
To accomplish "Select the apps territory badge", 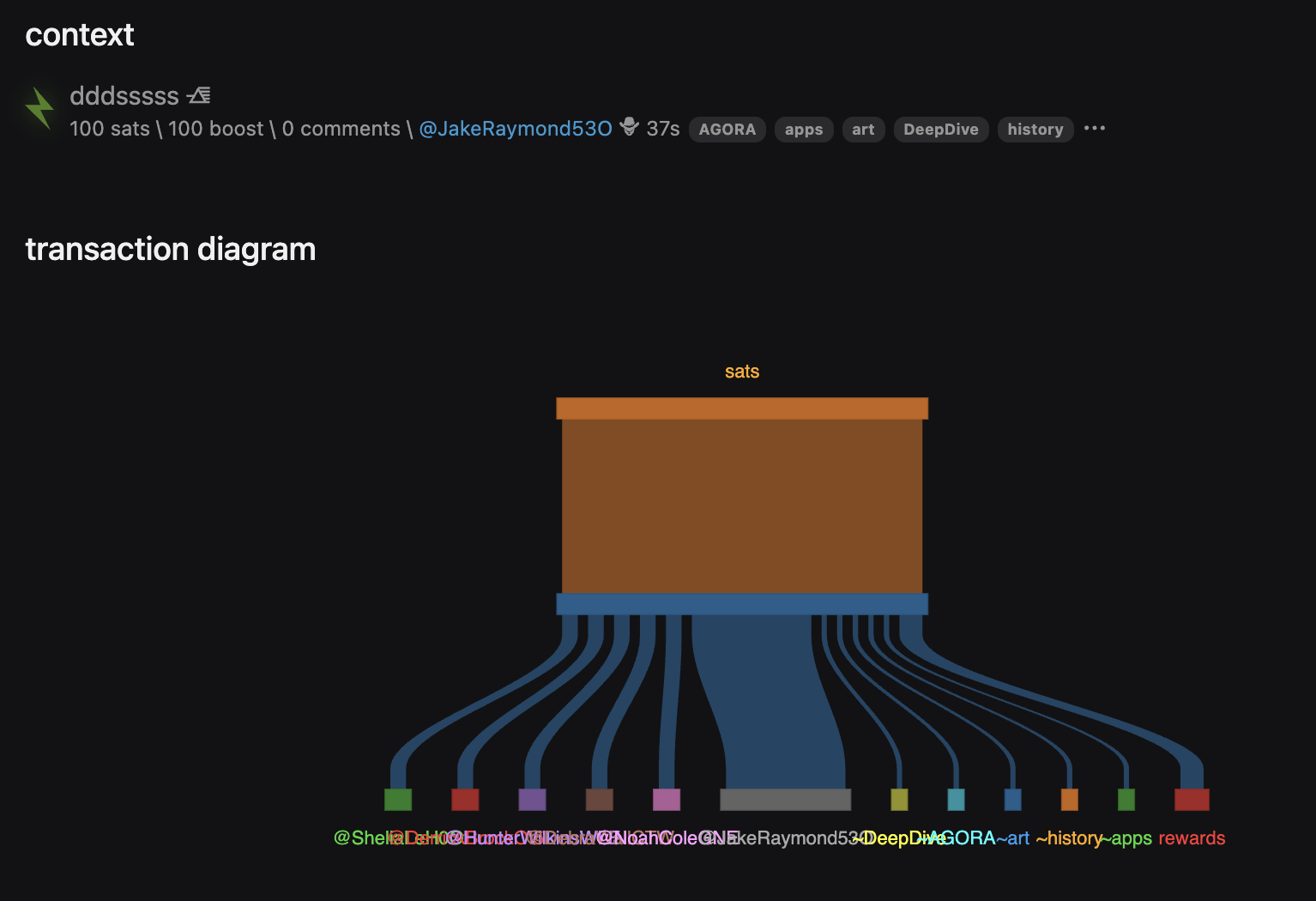I will click(803, 130).
